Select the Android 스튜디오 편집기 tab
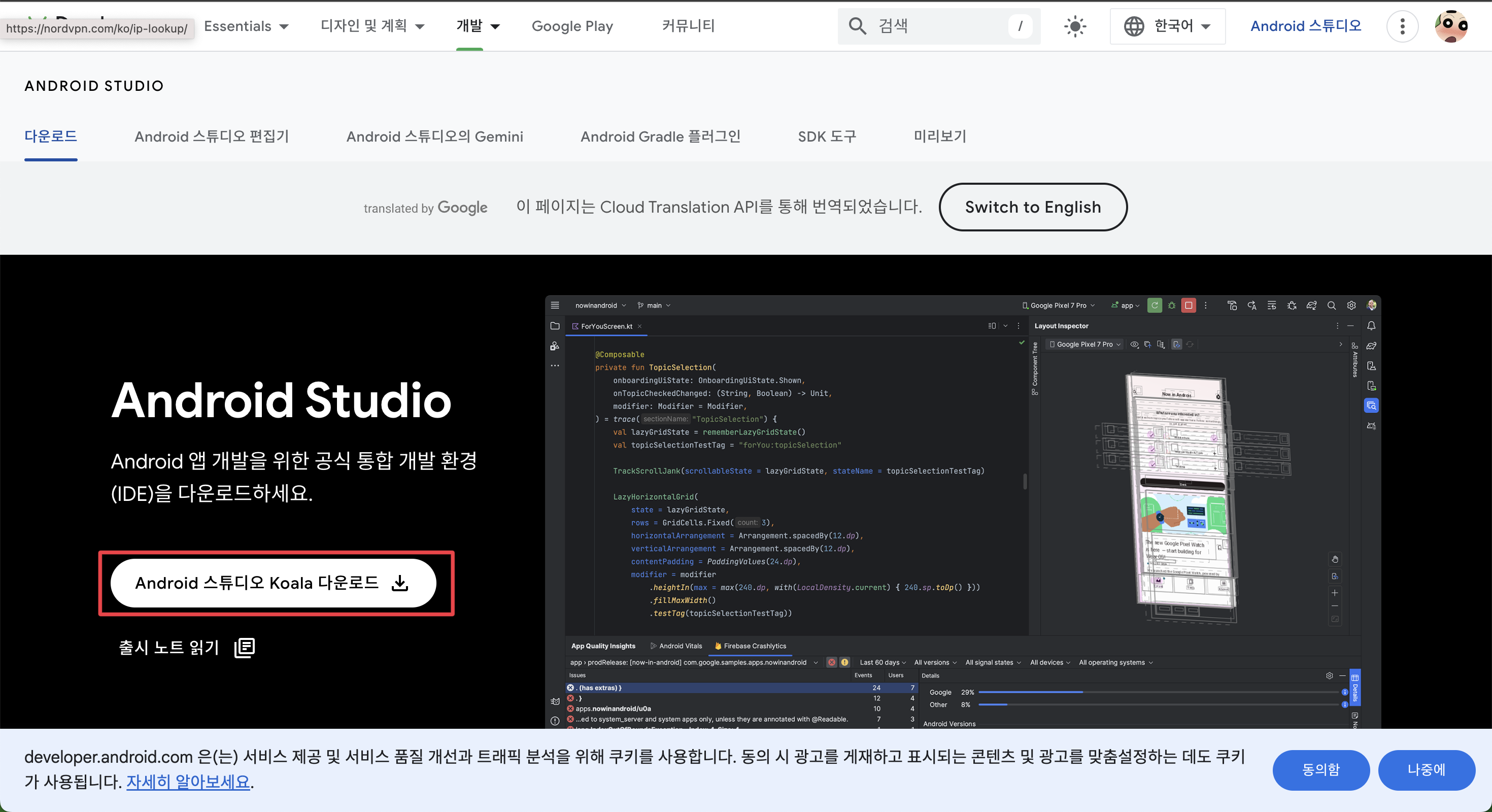Image resolution: width=1492 pixels, height=812 pixels. click(212, 136)
